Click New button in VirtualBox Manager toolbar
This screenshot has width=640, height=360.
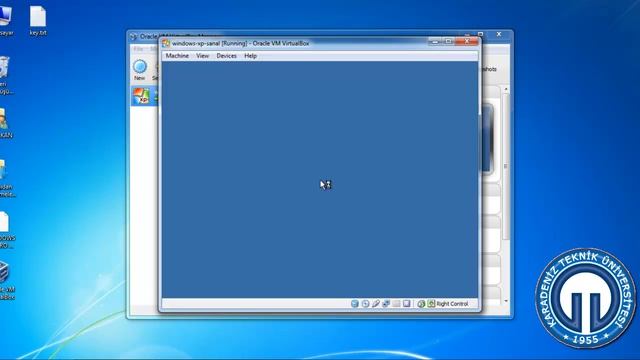pyautogui.click(x=140, y=70)
